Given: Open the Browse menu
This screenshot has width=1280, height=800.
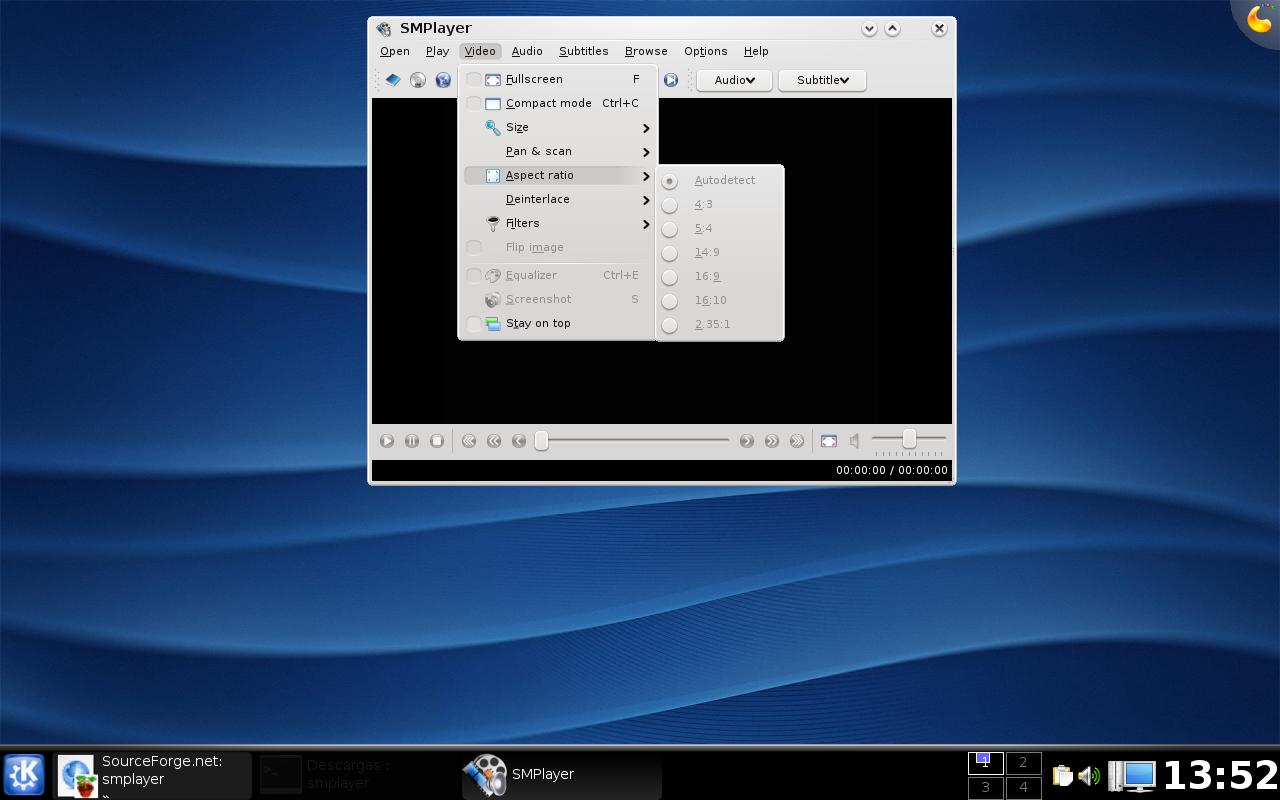Looking at the screenshot, I should 646,51.
